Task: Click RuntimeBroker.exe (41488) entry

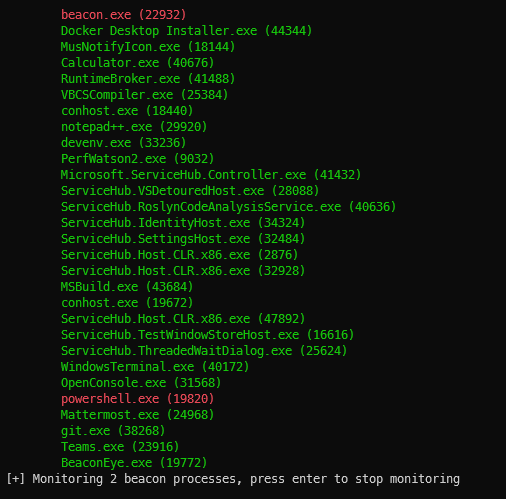Action: pyautogui.click(x=148, y=79)
